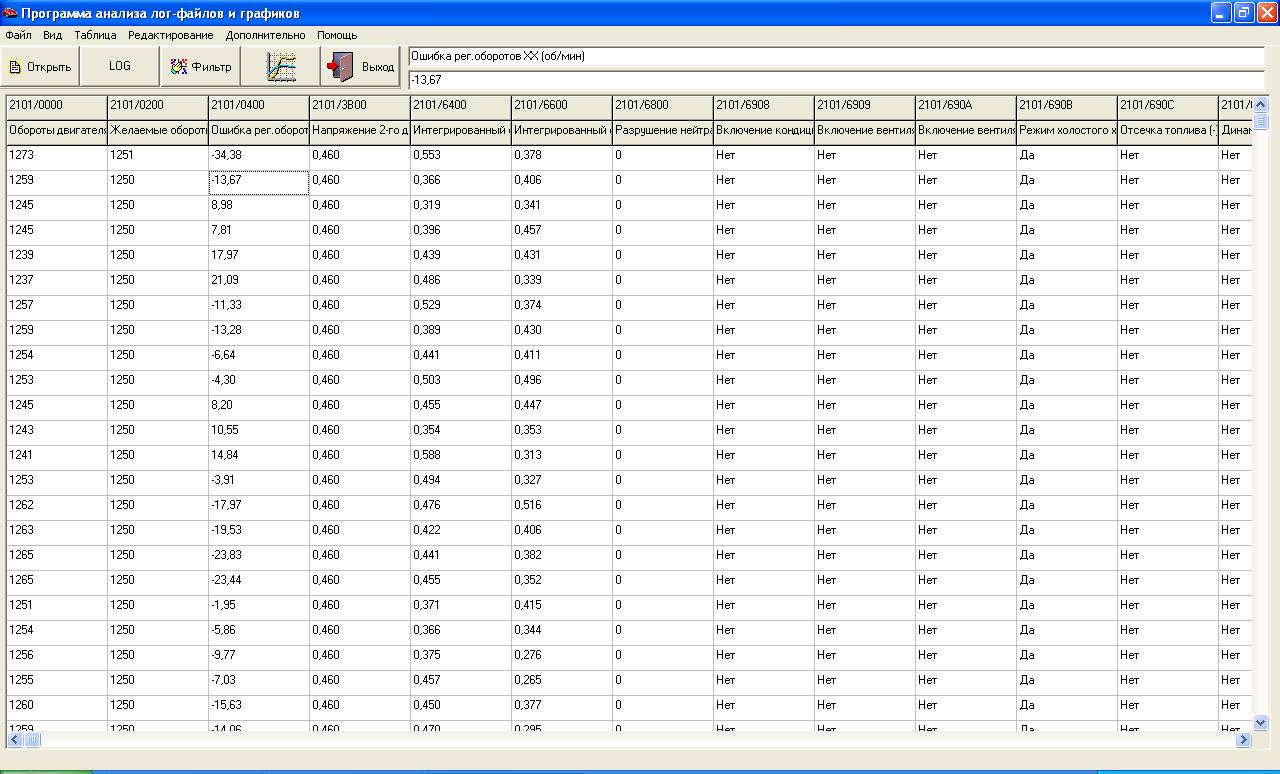This screenshot has width=1280, height=774.
Task: Open the Таблица menu
Action: click(x=95, y=35)
